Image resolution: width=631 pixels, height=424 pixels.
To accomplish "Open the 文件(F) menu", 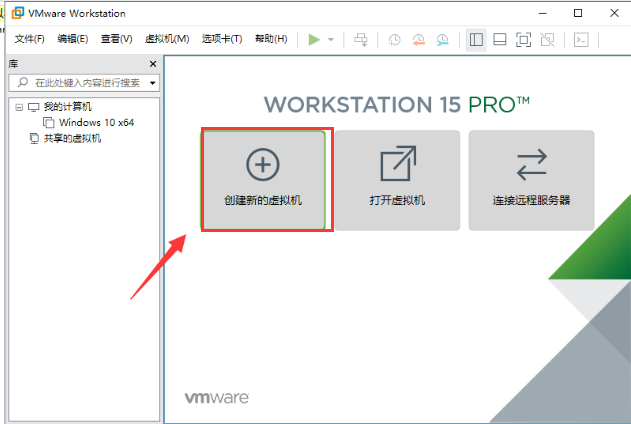I will pos(29,39).
